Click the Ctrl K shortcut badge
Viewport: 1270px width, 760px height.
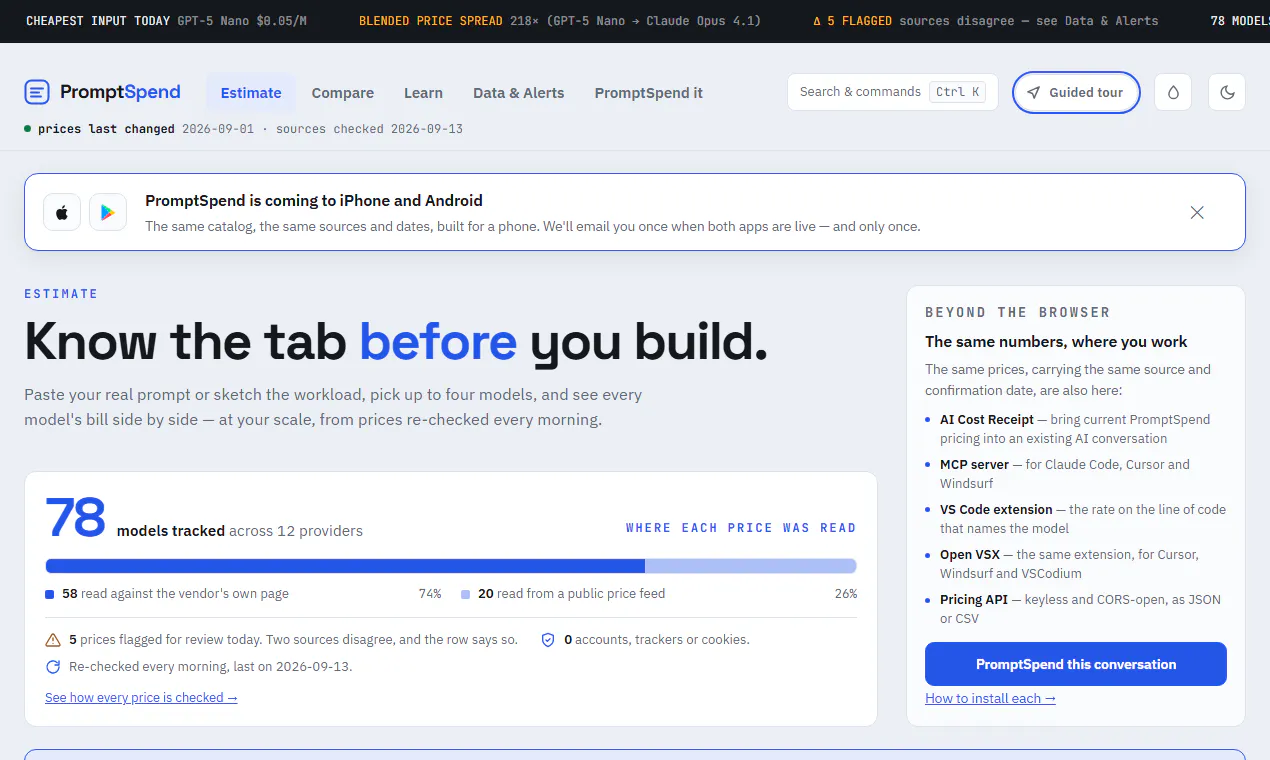point(957,92)
